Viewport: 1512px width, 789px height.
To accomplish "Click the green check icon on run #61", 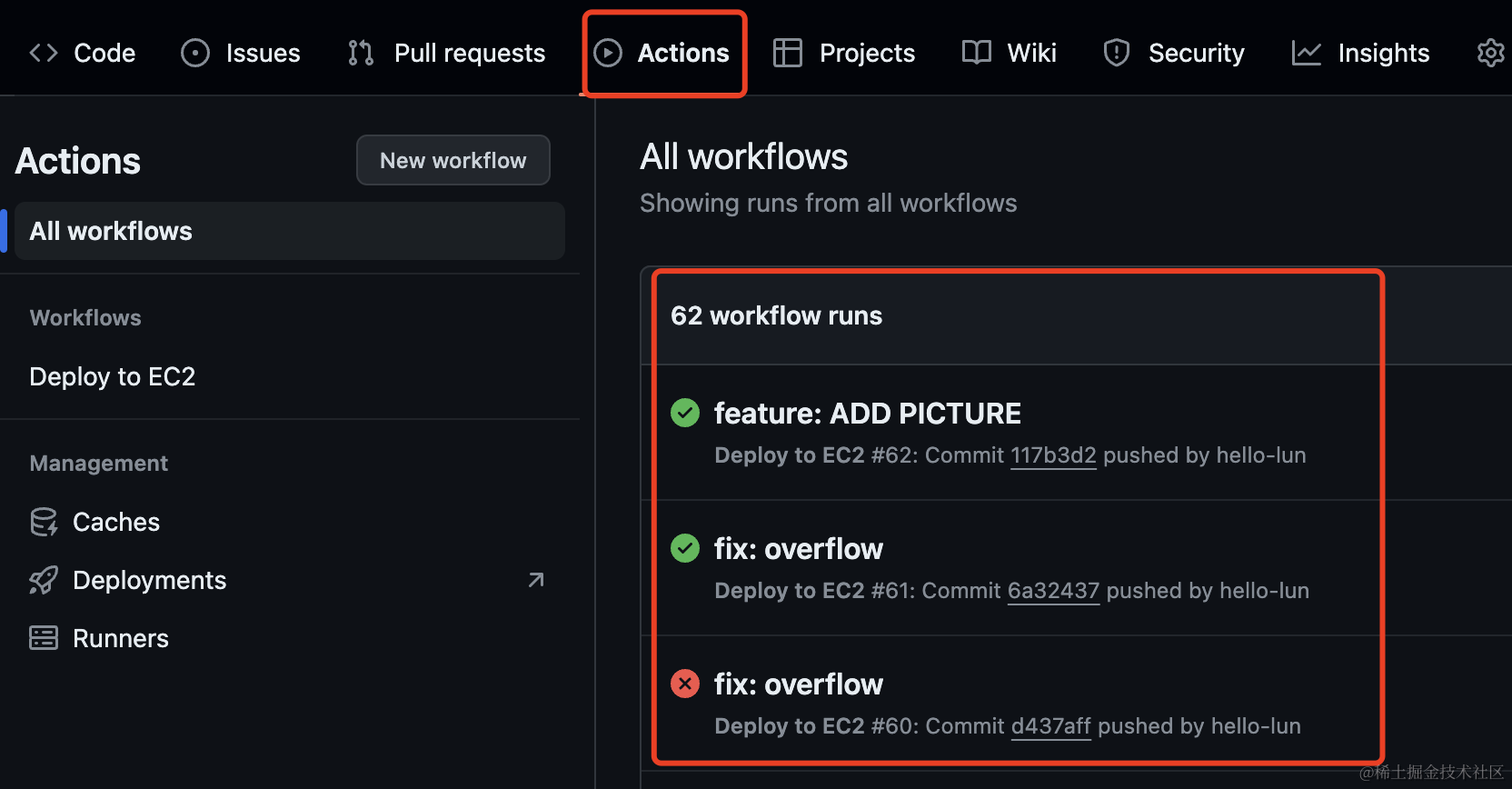I will pos(685,548).
